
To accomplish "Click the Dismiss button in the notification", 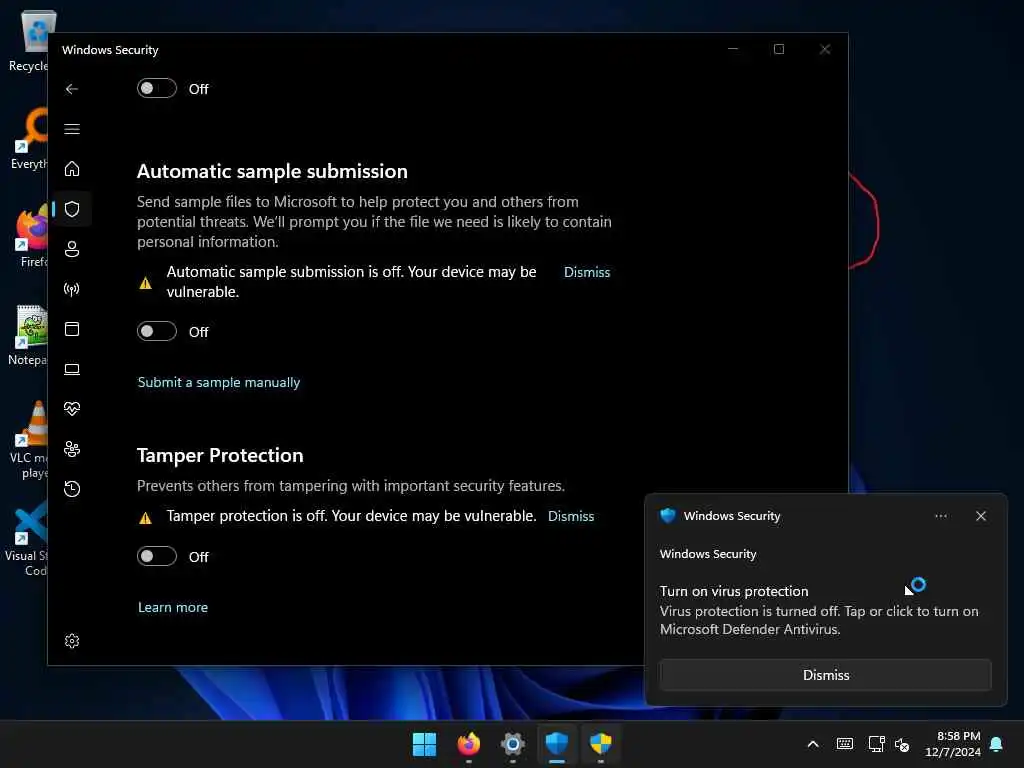I will pos(825,675).
